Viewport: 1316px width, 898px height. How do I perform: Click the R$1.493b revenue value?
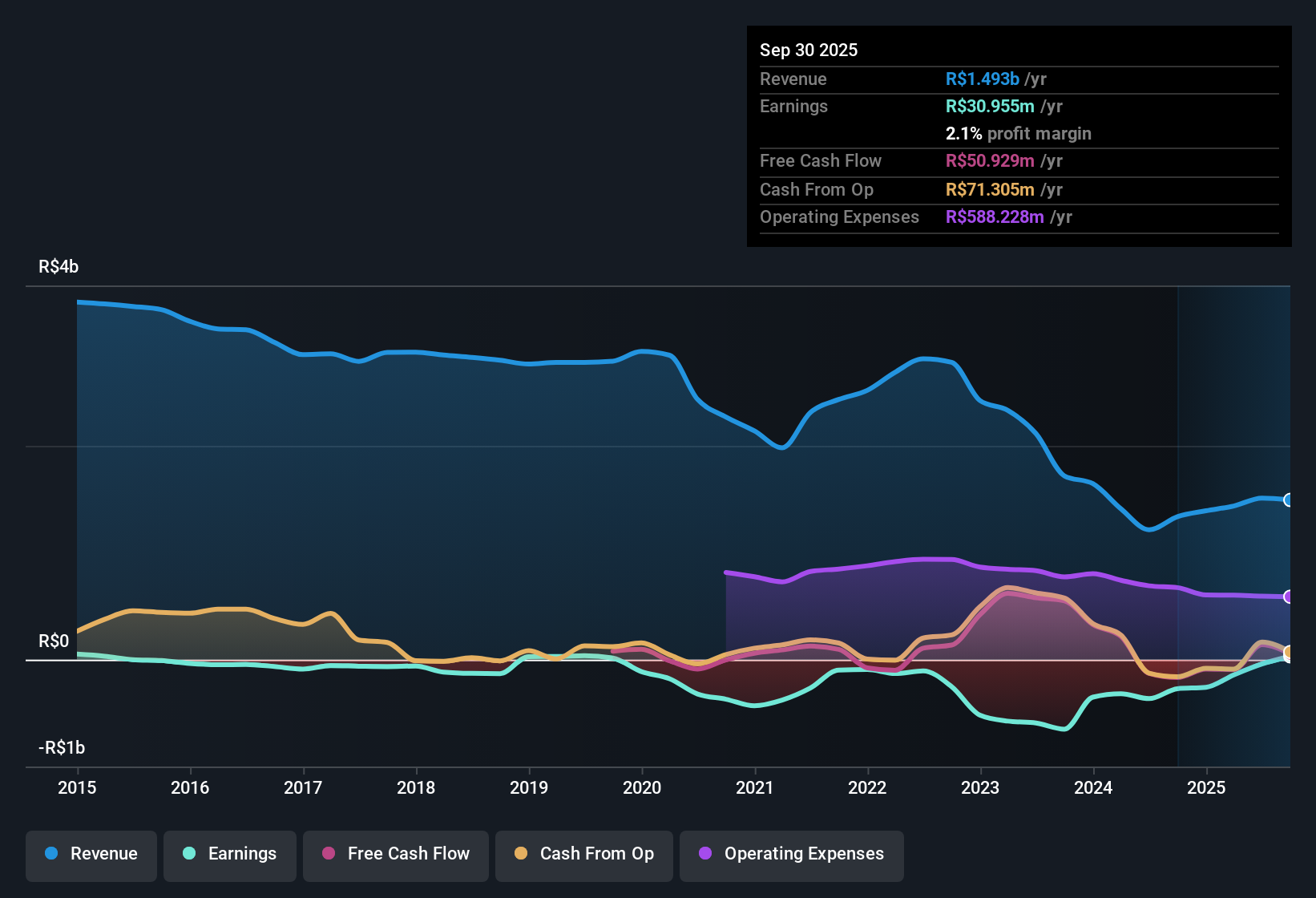(981, 79)
